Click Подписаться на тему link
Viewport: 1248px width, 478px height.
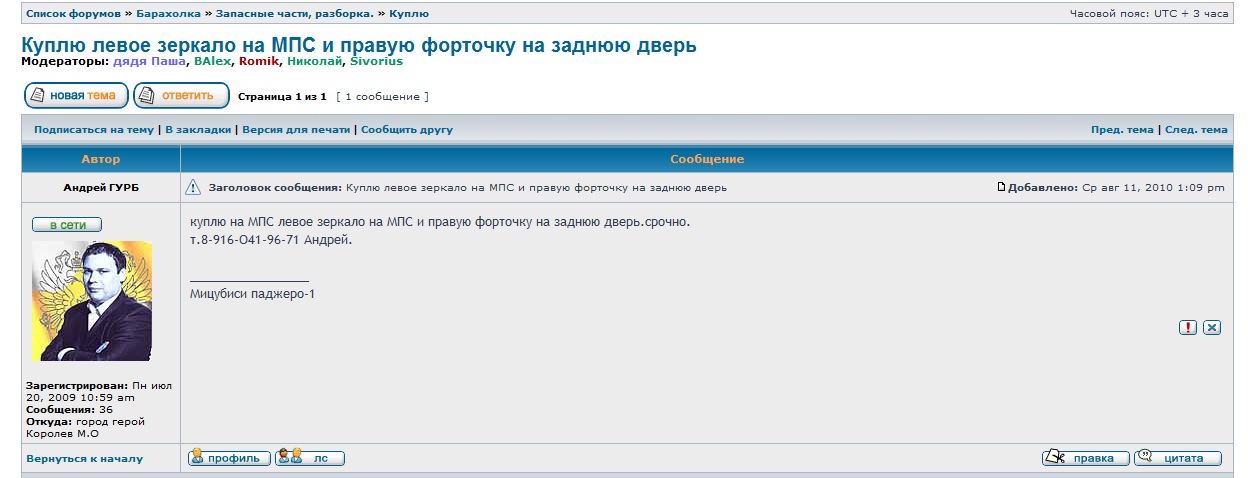[x=94, y=130]
